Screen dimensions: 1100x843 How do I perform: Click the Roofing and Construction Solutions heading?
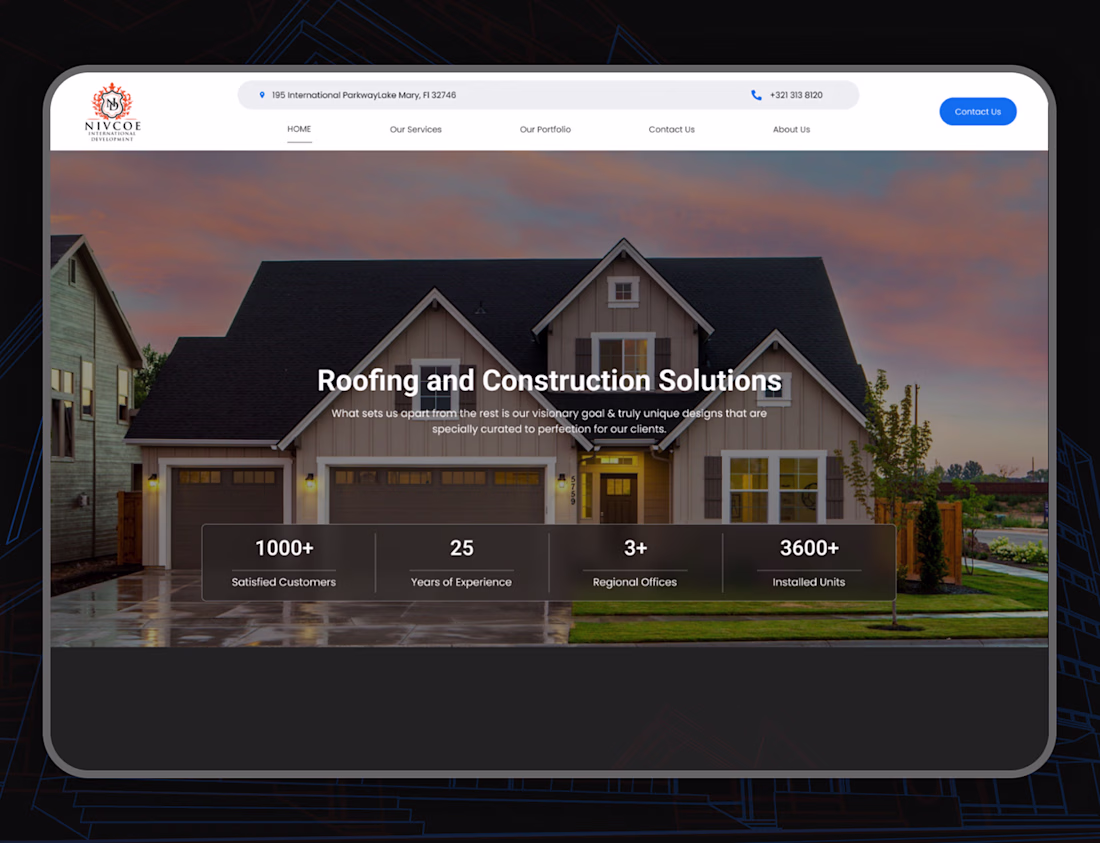[549, 381]
